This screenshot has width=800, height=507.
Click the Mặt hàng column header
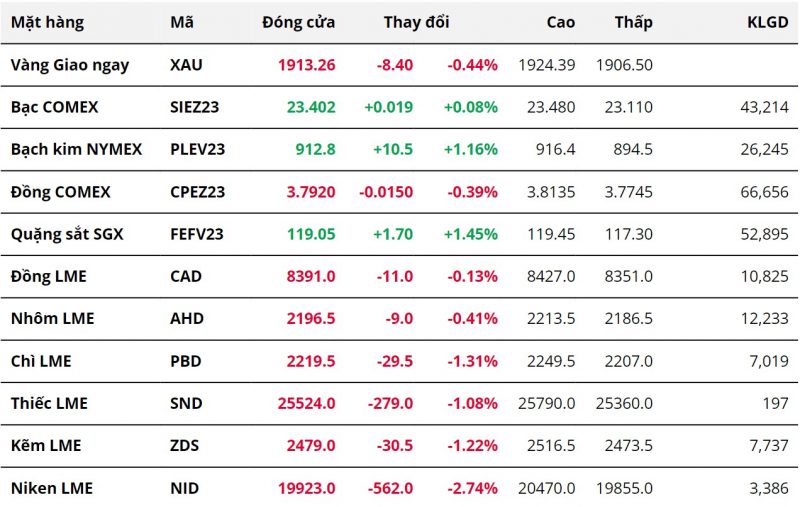pos(47,22)
